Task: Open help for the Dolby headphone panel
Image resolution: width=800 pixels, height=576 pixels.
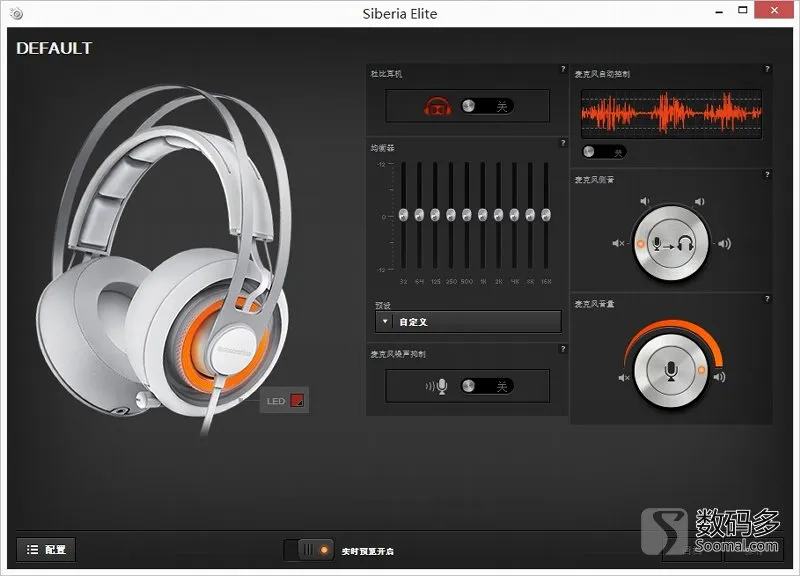Action: click(x=563, y=69)
